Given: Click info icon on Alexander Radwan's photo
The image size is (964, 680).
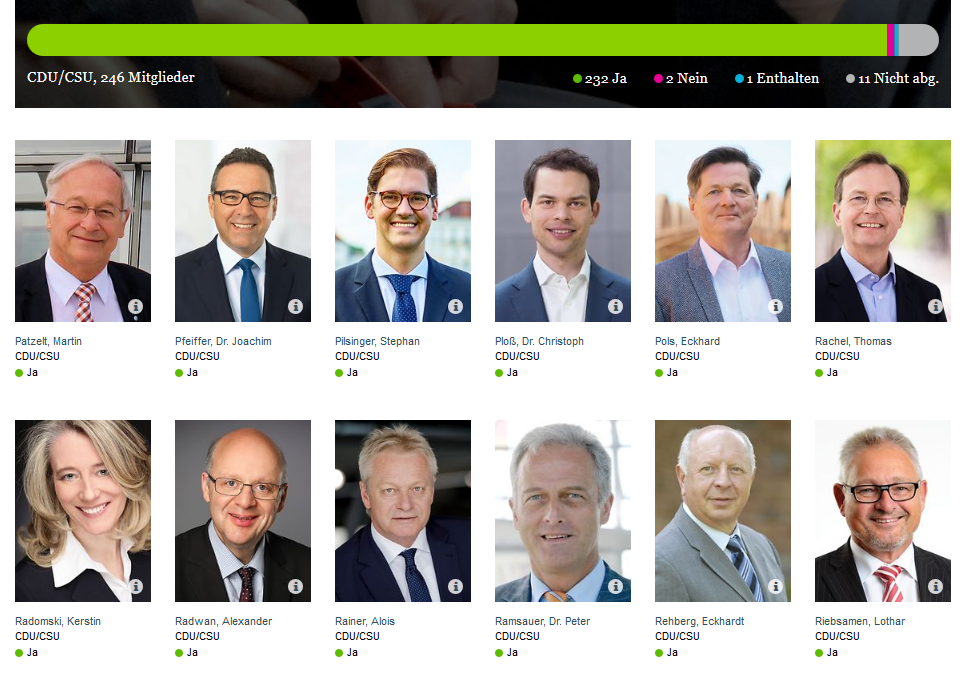Looking at the screenshot, I should click(295, 587).
